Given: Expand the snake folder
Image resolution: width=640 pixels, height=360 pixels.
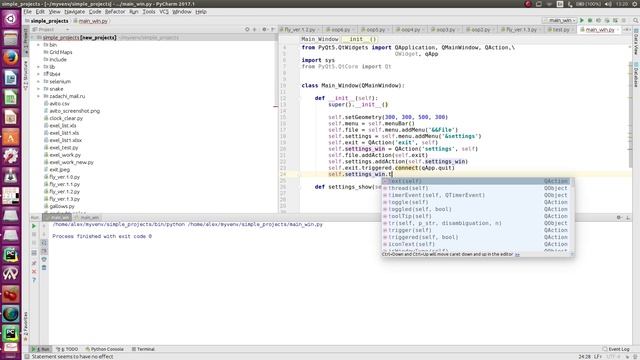Looking at the screenshot, I should point(39,89).
